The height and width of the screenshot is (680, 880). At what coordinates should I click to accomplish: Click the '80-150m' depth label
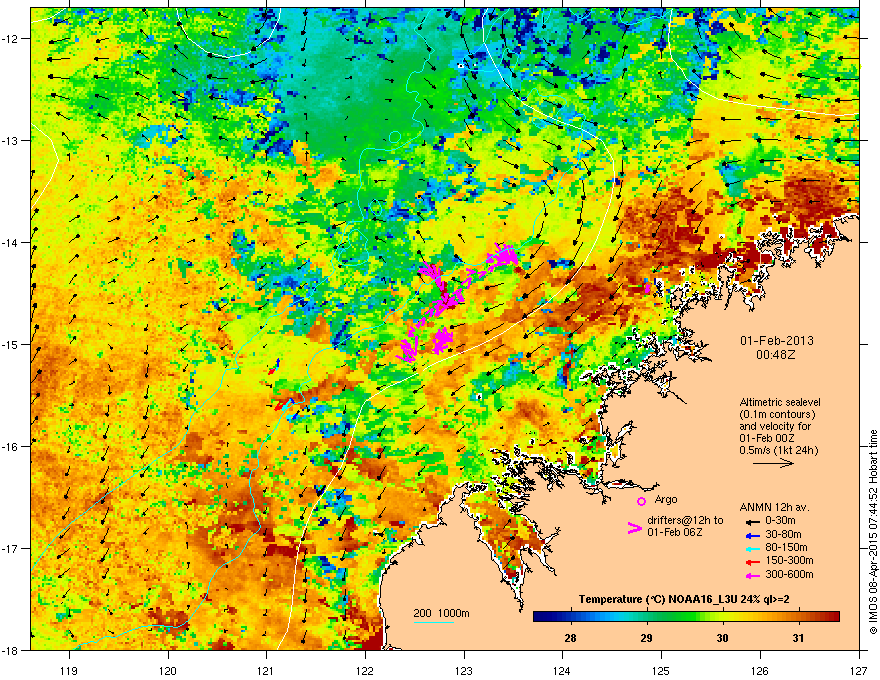tap(787, 548)
